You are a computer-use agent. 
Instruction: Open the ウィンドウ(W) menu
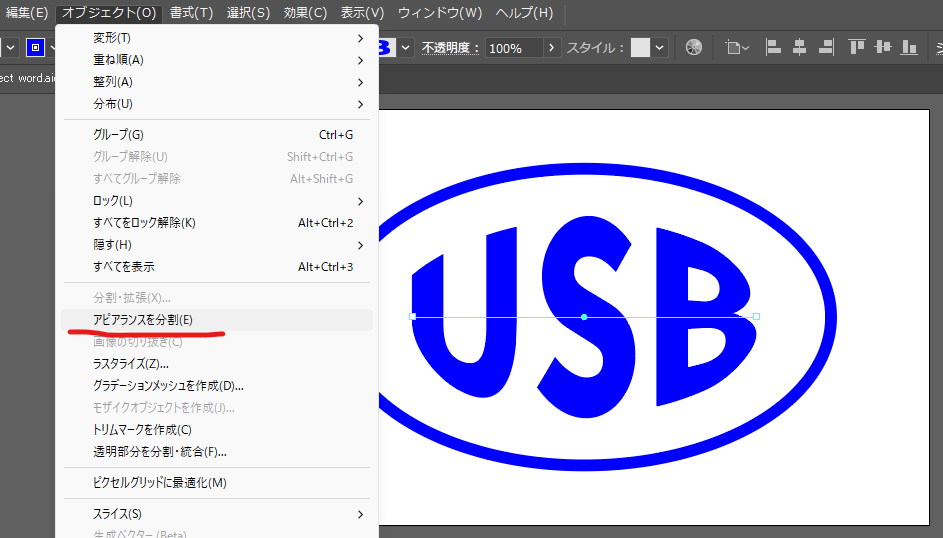pos(440,13)
